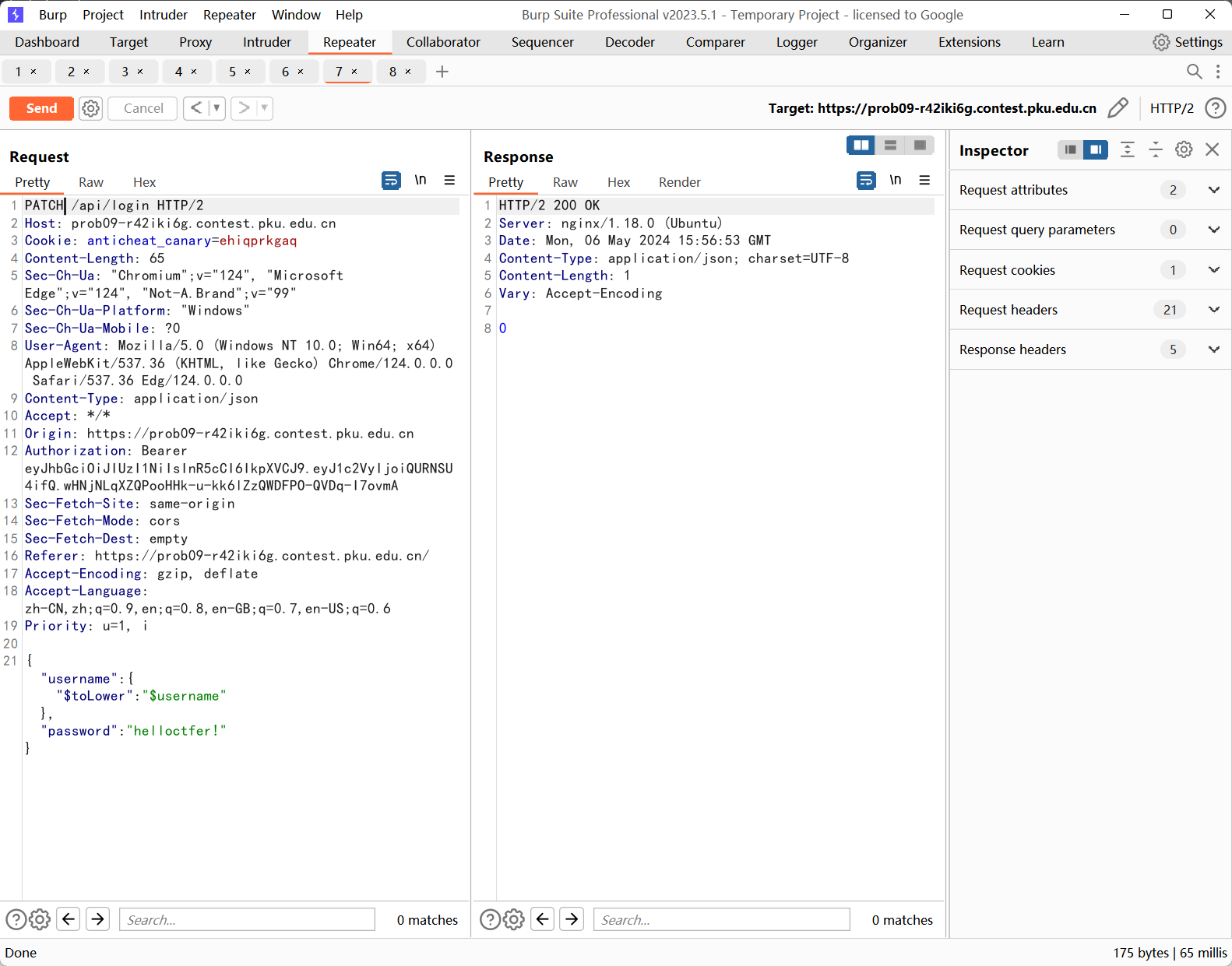
Task: Go forward to next request in history
Action: pyautogui.click(x=245, y=108)
